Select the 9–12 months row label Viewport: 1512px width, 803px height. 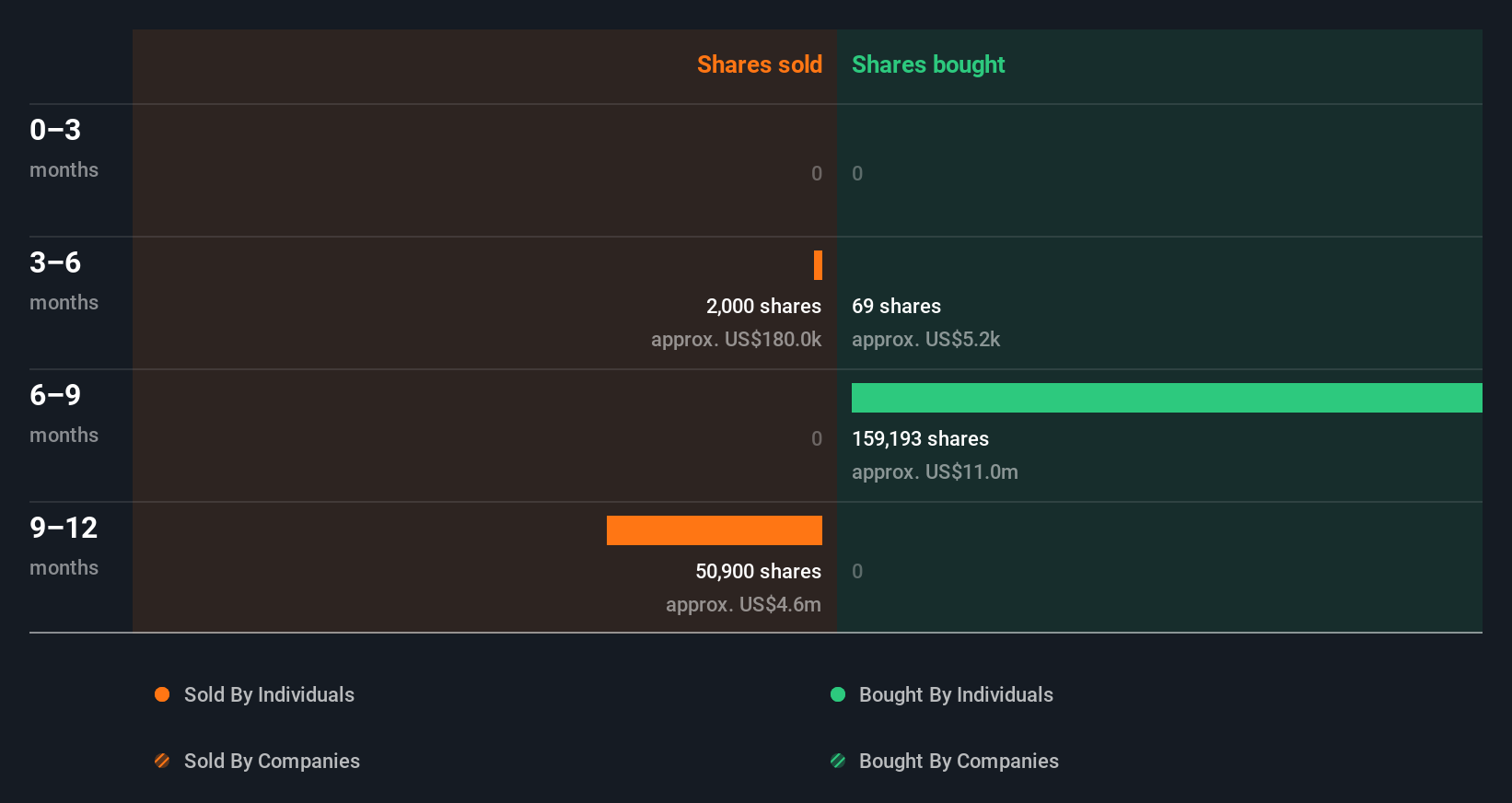[64, 546]
